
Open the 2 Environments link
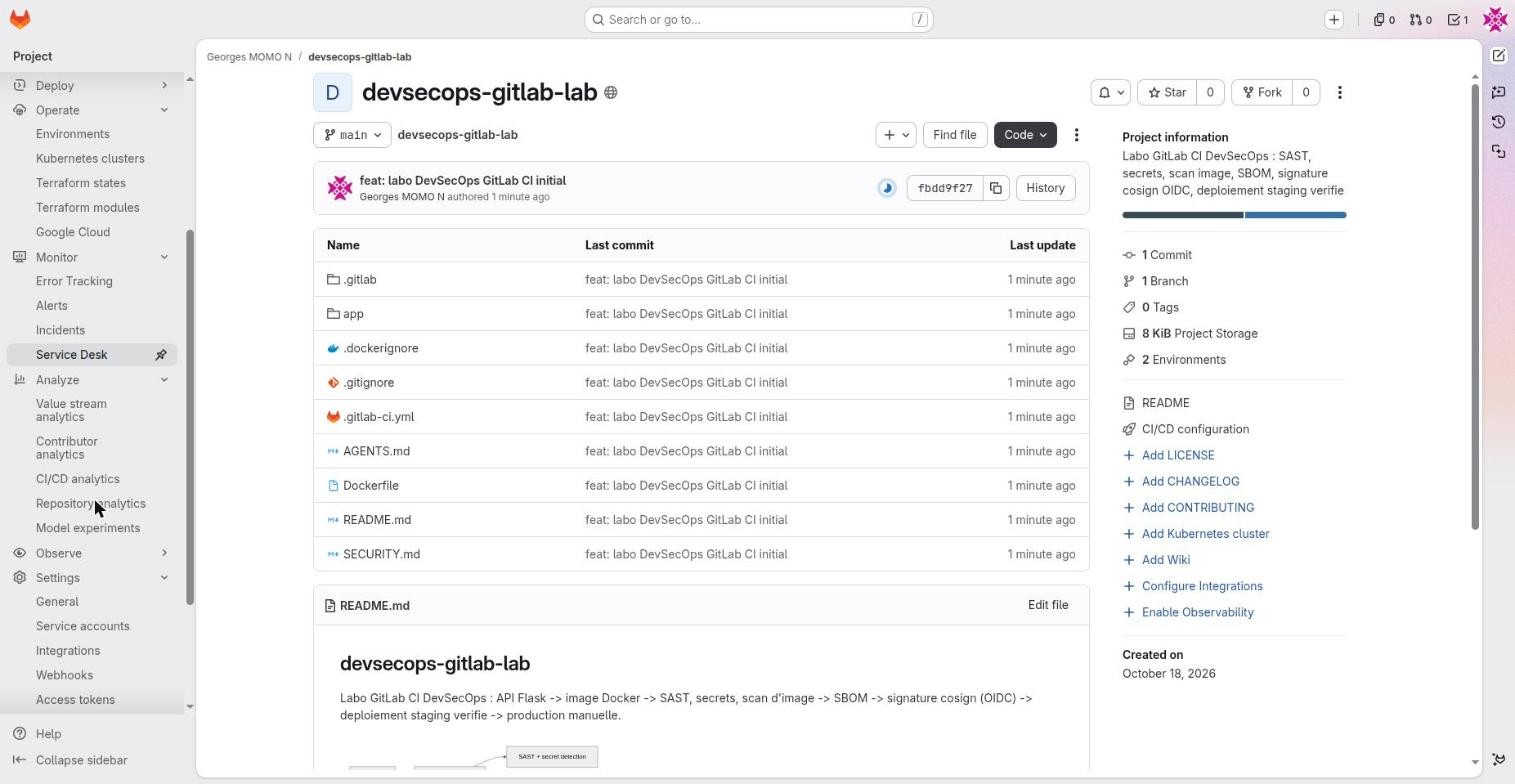[x=1183, y=360]
